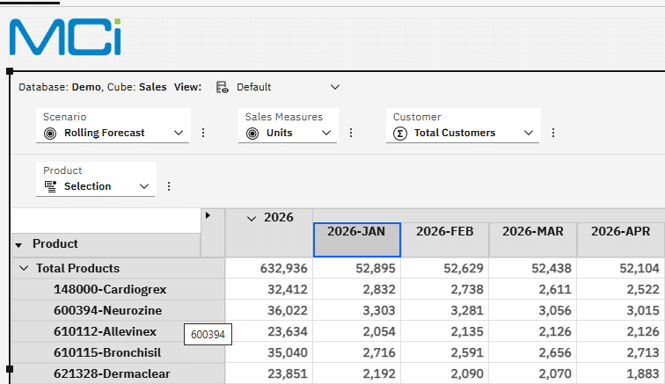The width and height of the screenshot is (665, 384).
Task: Click Bronchisil April cell 2,713
Action: [x=621, y=353]
